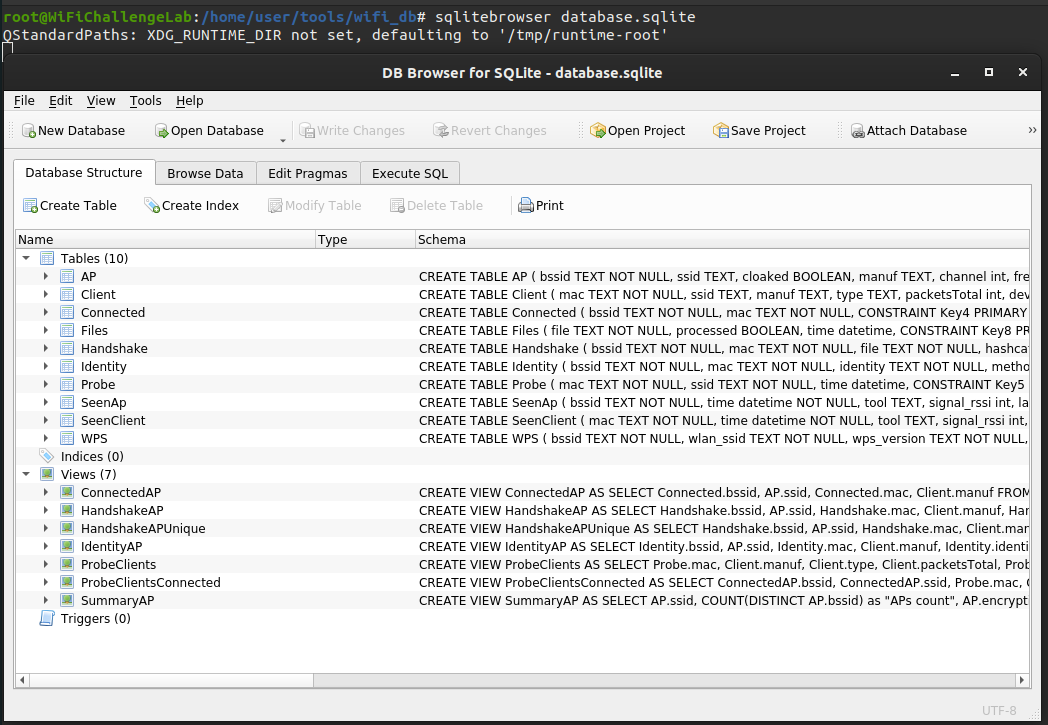Collapse the Views (7) group

coord(26,475)
